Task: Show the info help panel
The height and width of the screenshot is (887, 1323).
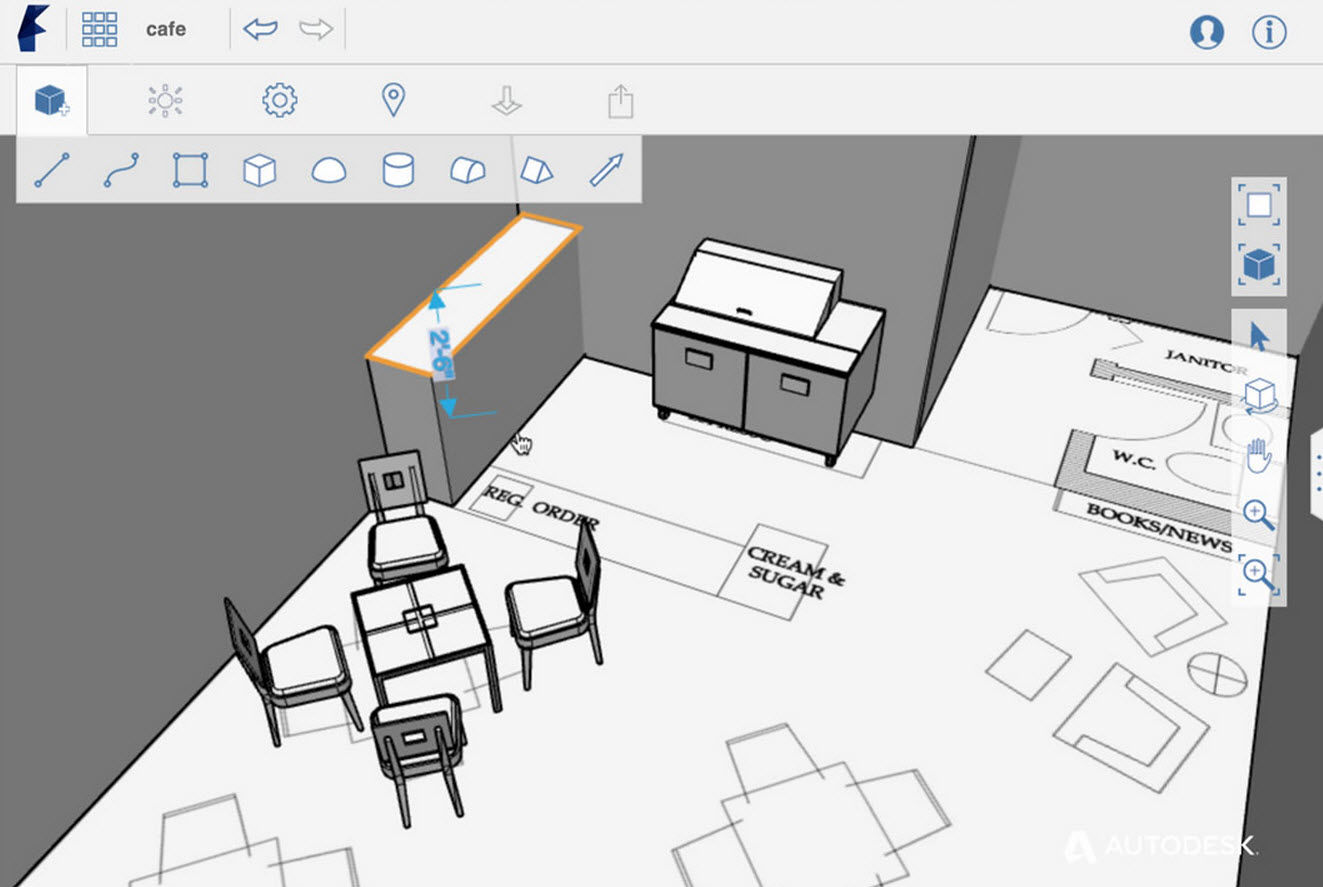Action: point(1269,32)
